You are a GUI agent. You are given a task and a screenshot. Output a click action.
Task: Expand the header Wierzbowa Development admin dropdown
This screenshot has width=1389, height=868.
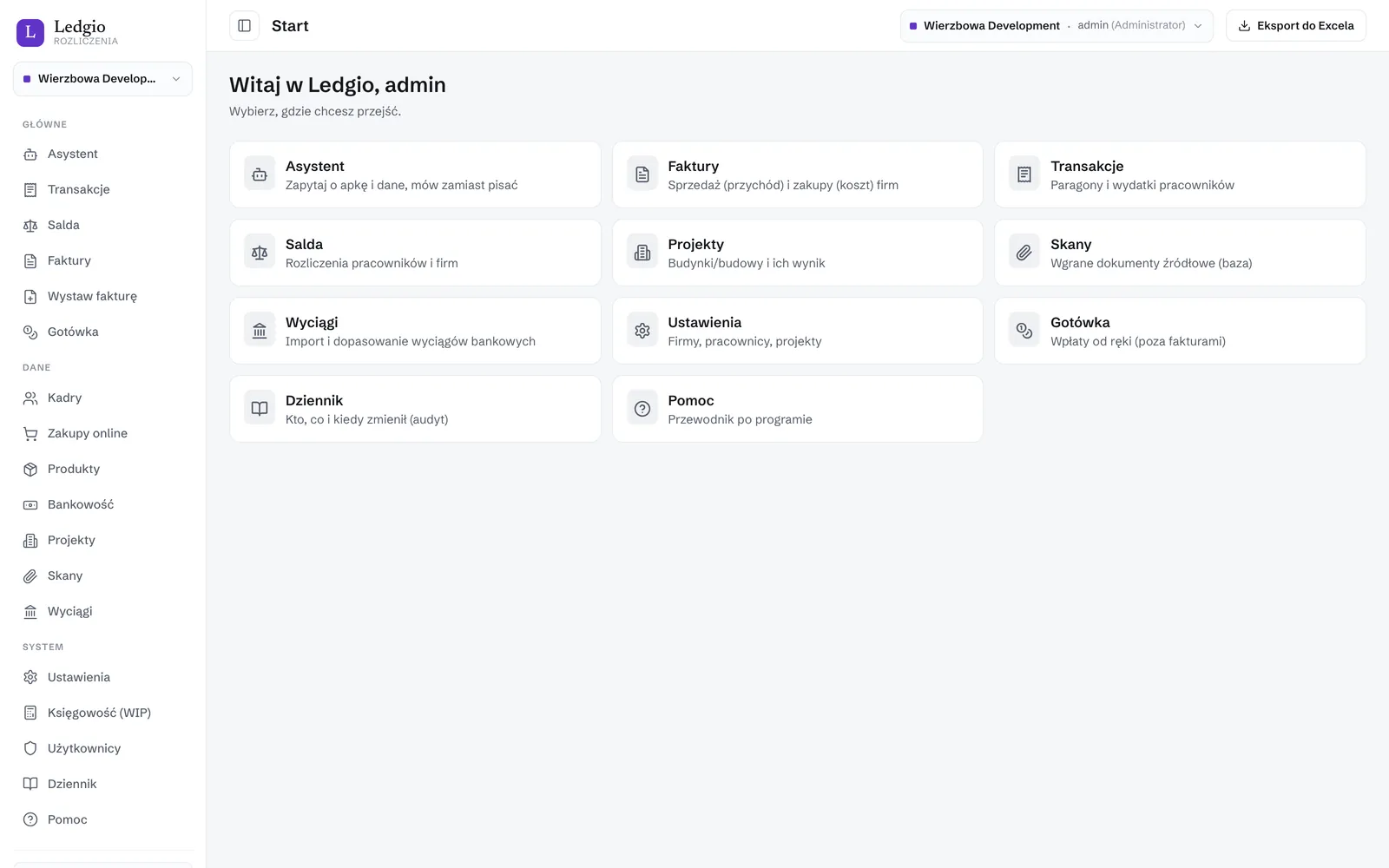tap(1057, 26)
